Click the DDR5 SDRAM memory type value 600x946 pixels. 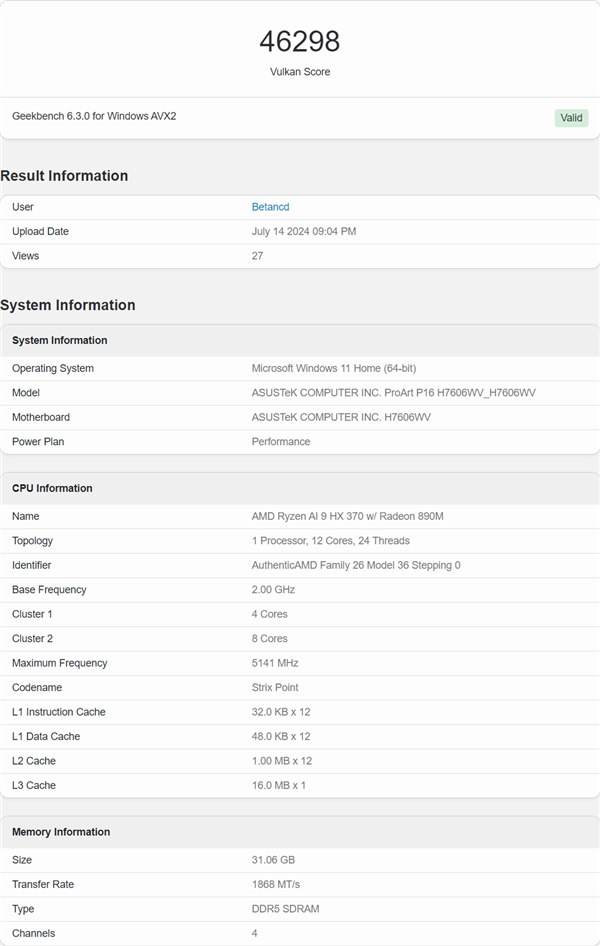pyautogui.click(x=285, y=909)
